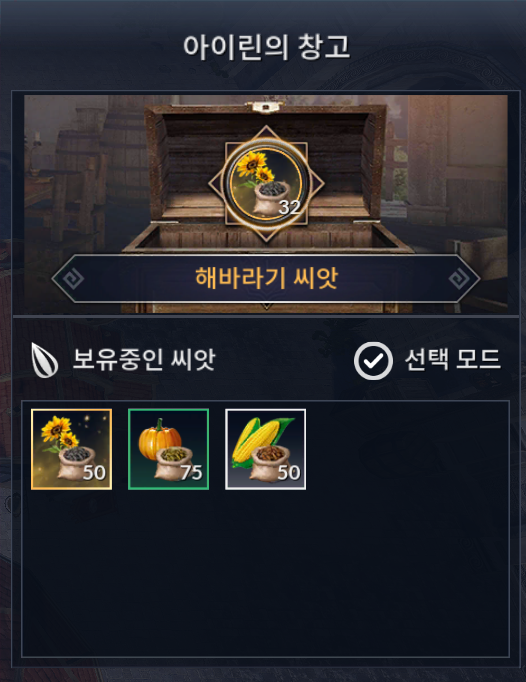Click the 해바라기 씨앗 name banner
Screen dimensions: 526x682
[x=266, y=278]
